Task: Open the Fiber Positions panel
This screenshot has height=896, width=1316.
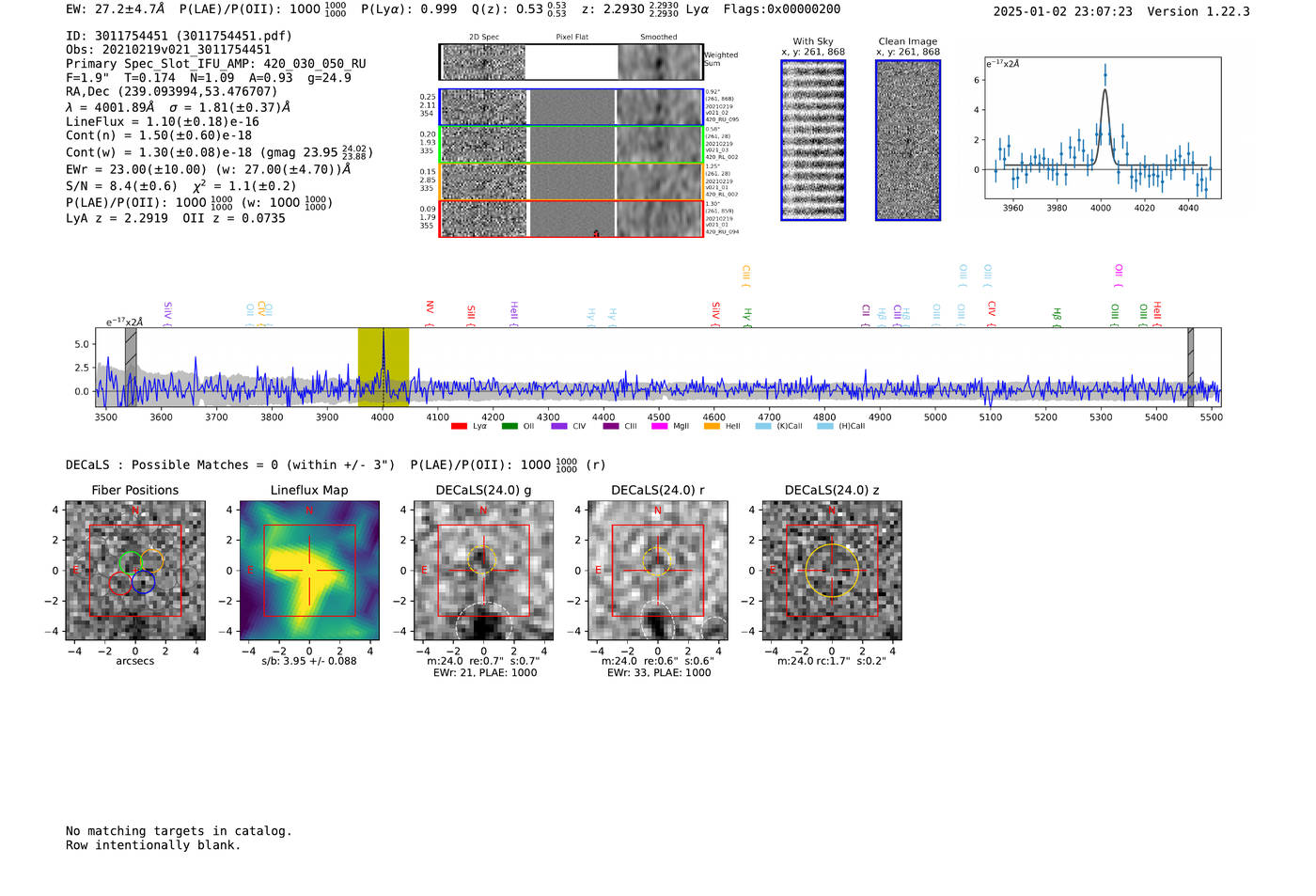Action: pos(135,571)
